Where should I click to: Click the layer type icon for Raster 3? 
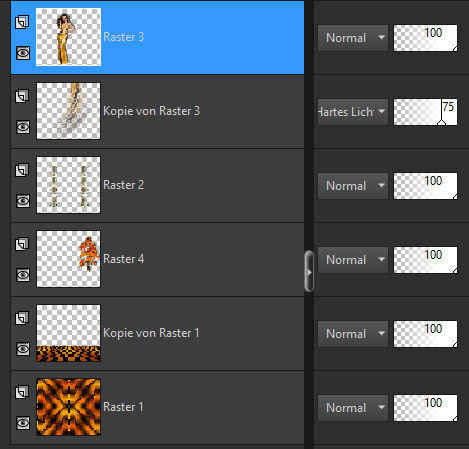[x=22, y=22]
